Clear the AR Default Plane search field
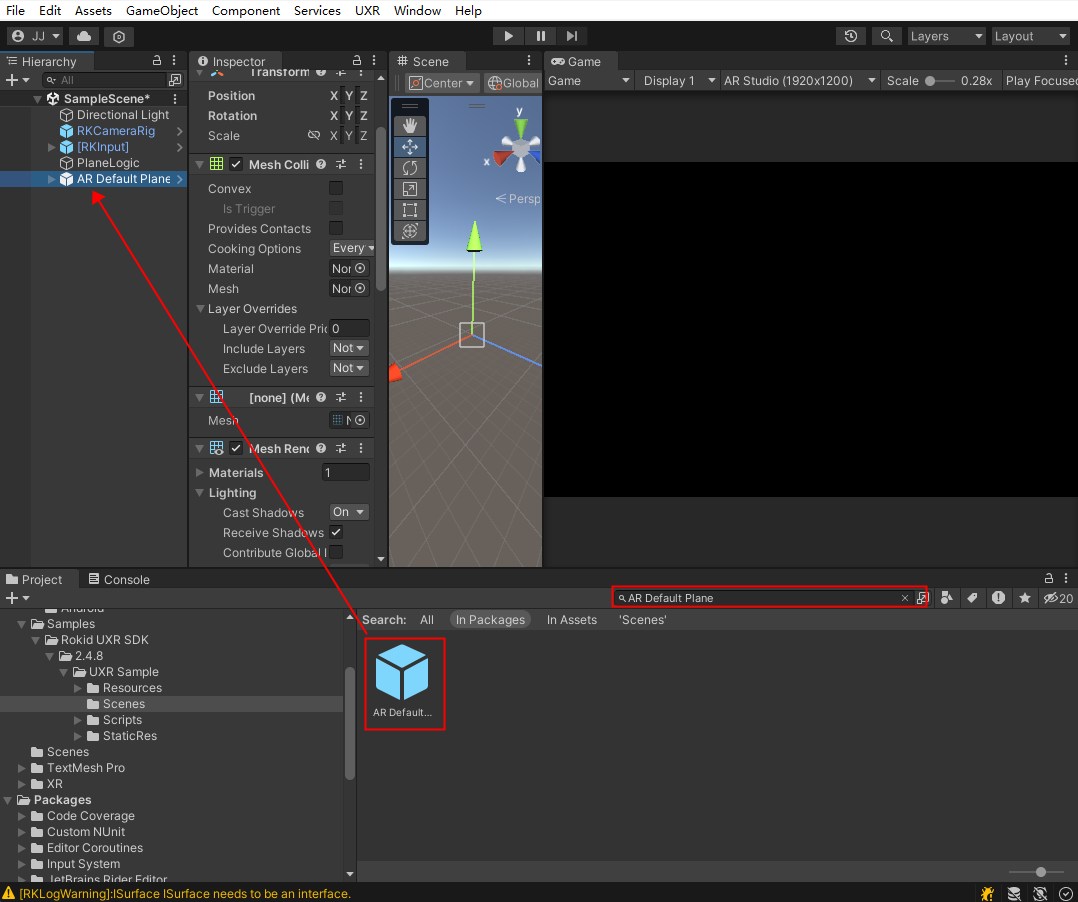Screen dimensions: 1078x902 pos(905,597)
